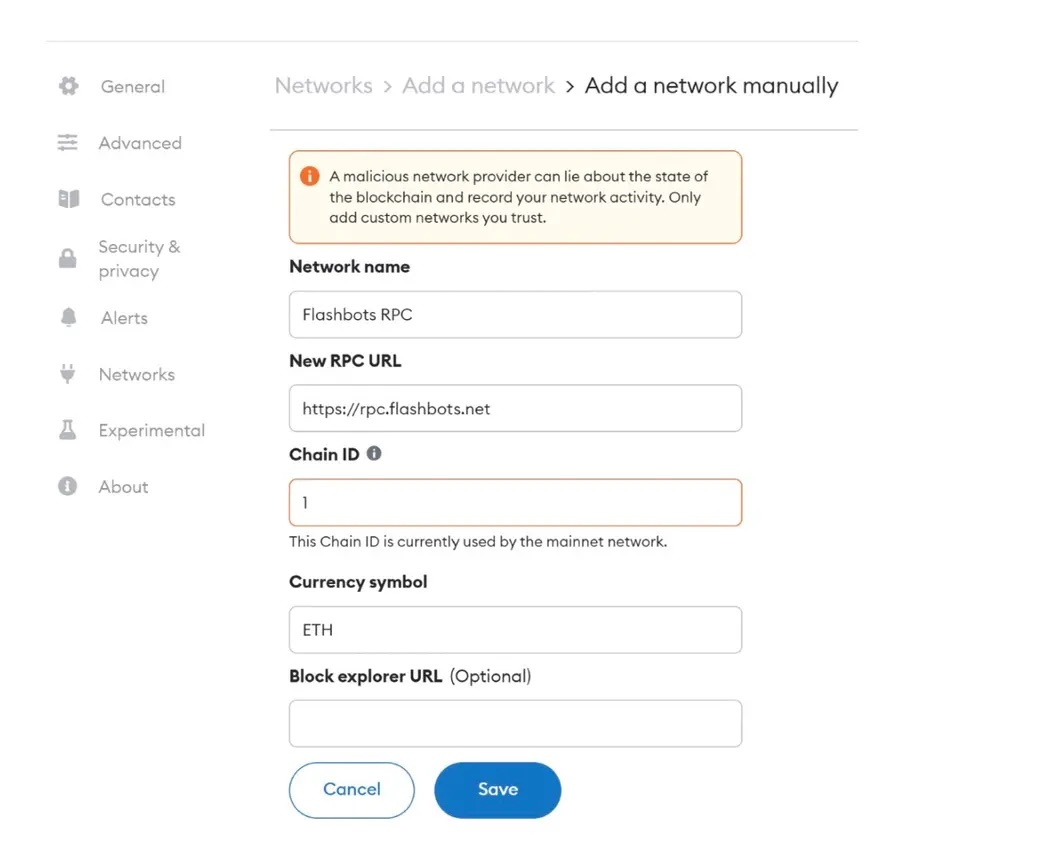Click the General gear icon
Image resolution: width=1040 pixels, height=852 pixels.
[x=68, y=86]
